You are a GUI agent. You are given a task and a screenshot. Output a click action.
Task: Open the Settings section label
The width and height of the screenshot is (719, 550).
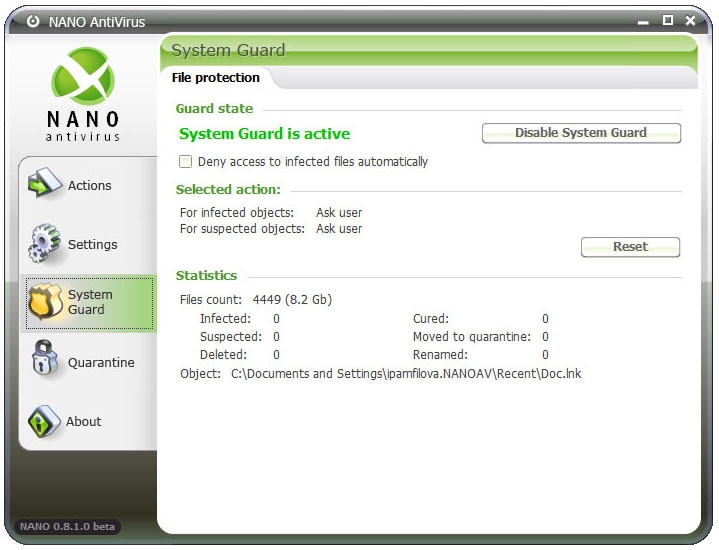point(93,244)
